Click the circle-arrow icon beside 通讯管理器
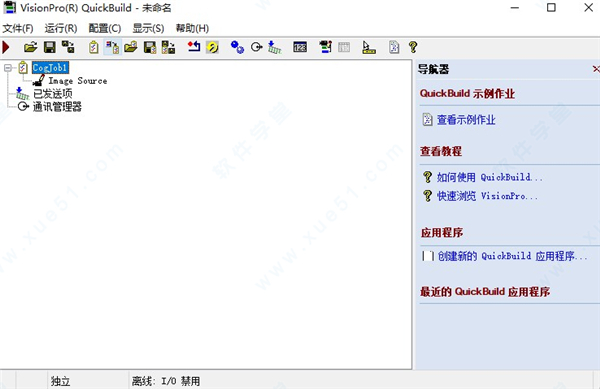The height and width of the screenshot is (389, 600). pos(23,106)
